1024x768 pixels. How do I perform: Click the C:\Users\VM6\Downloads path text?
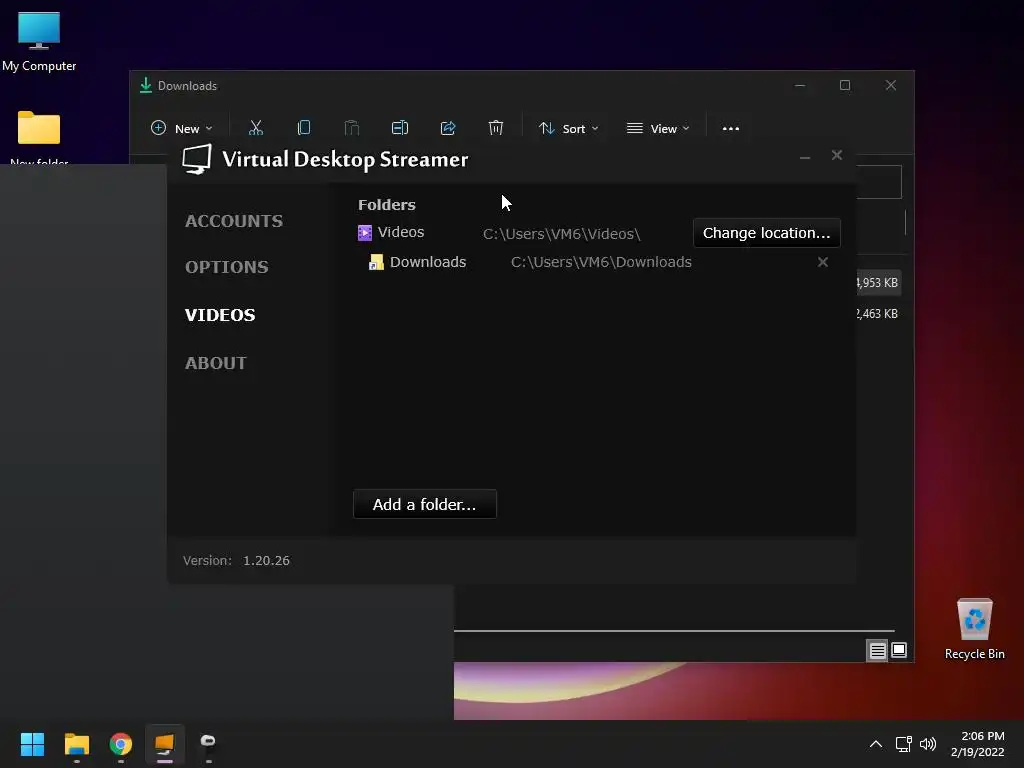click(601, 262)
